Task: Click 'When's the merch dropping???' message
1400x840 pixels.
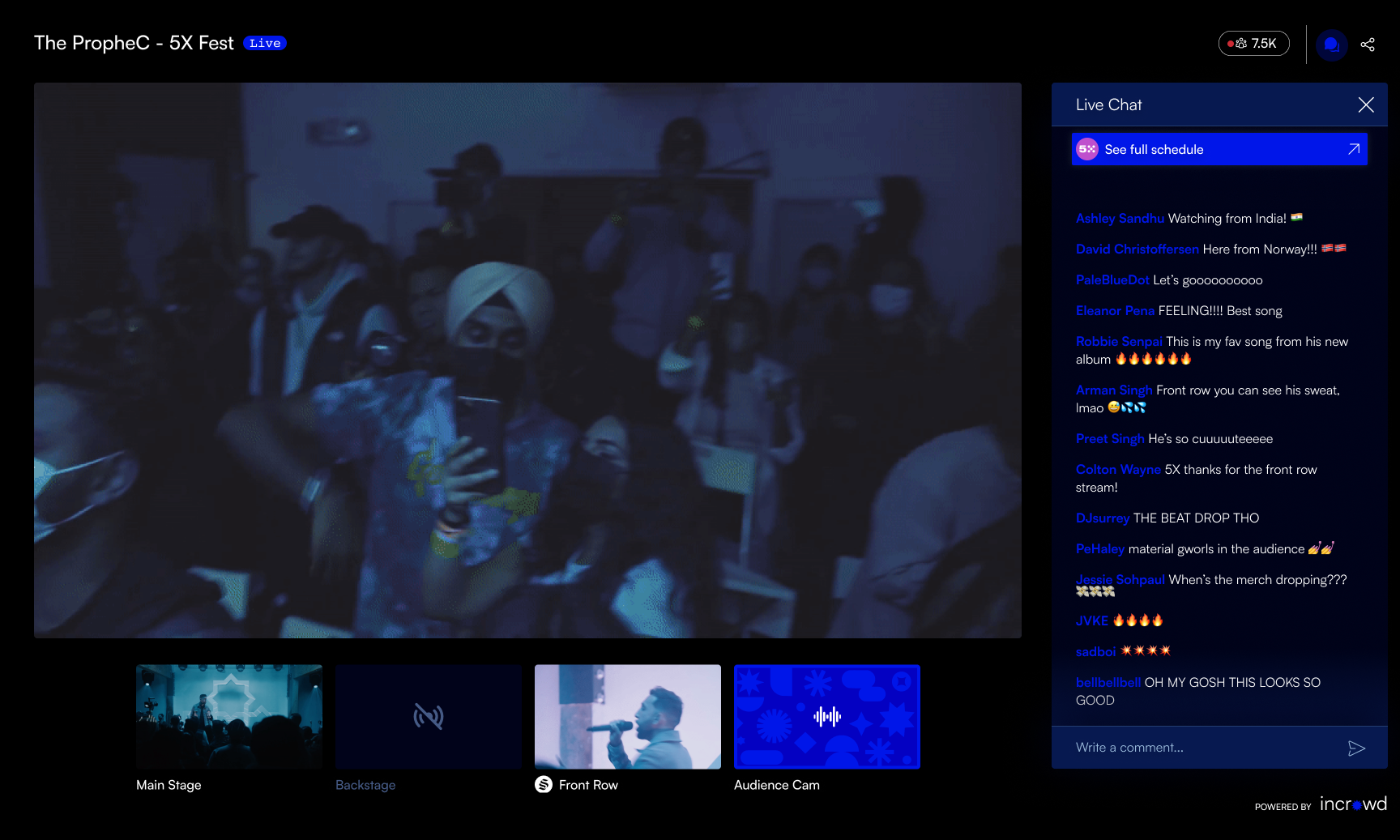Action: 1257,580
